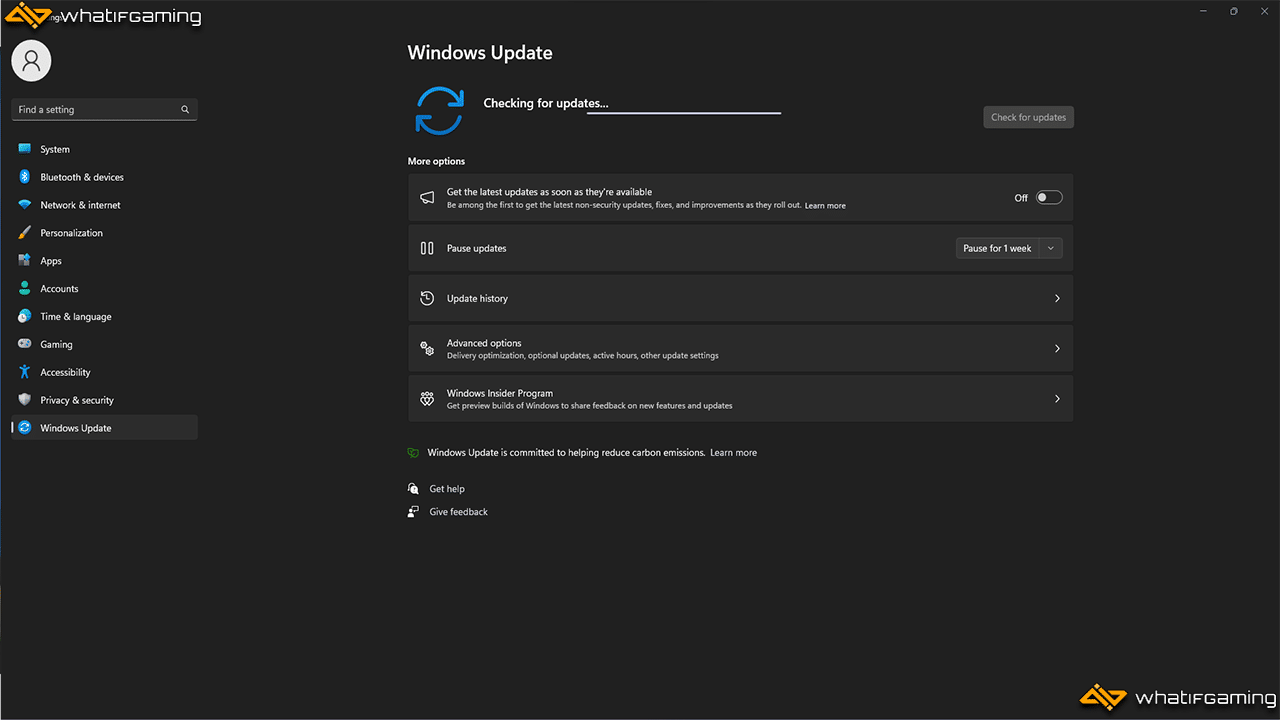Open the Advanced options row
Image resolution: width=1280 pixels, height=720 pixels.
click(740, 348)
